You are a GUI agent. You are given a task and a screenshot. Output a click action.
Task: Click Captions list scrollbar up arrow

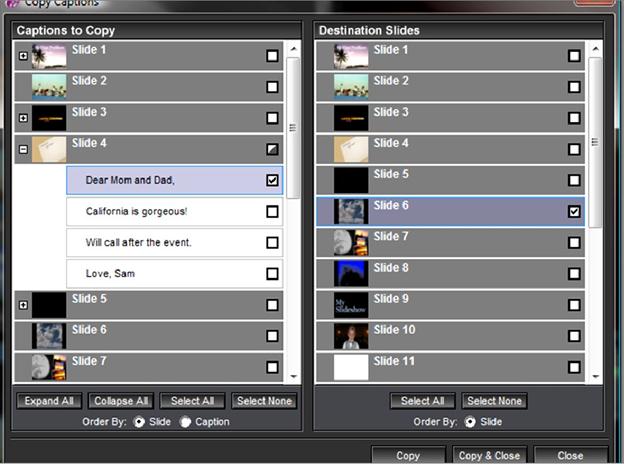(x=294, y=49)
